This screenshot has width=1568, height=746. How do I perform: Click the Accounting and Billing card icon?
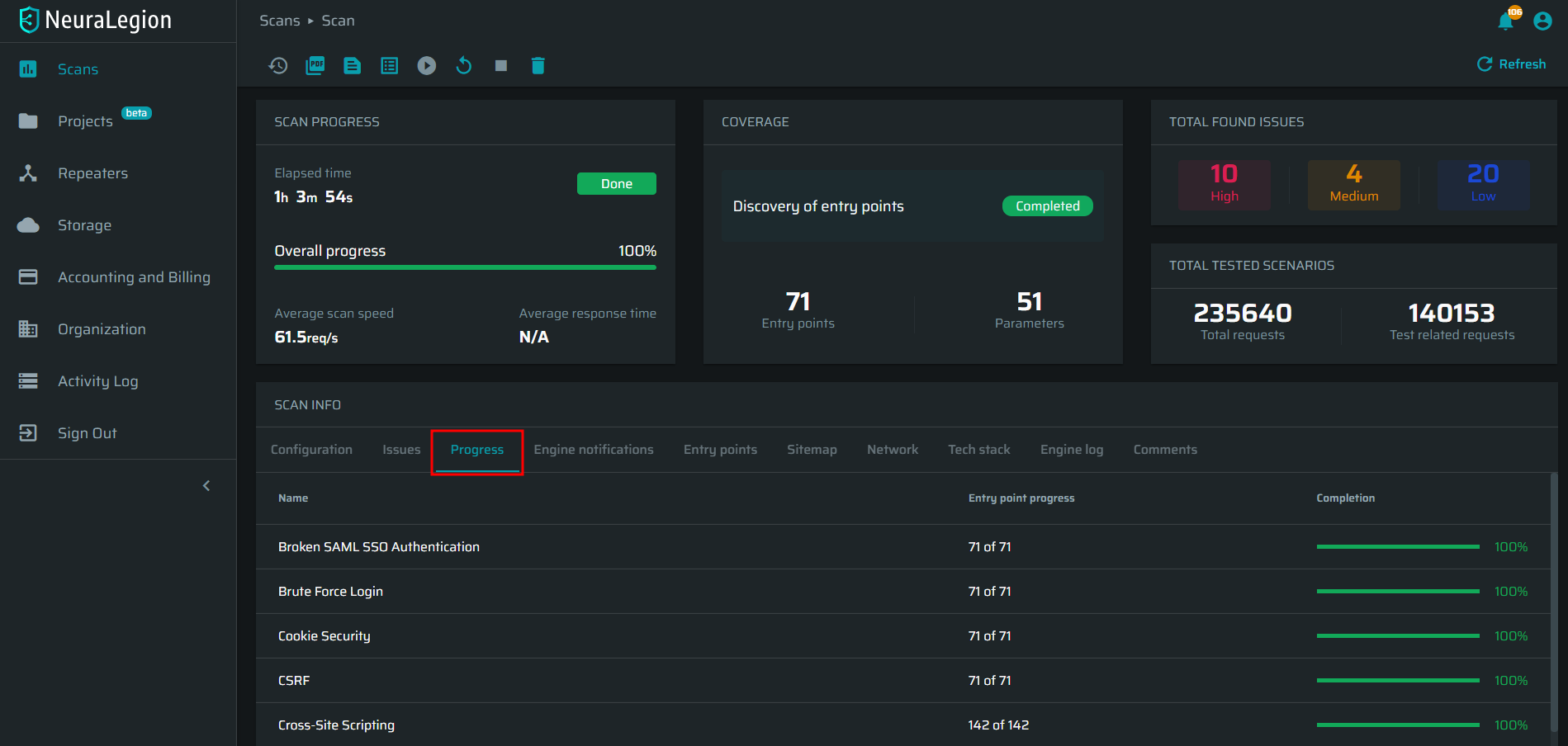click(x=28, y=277)
